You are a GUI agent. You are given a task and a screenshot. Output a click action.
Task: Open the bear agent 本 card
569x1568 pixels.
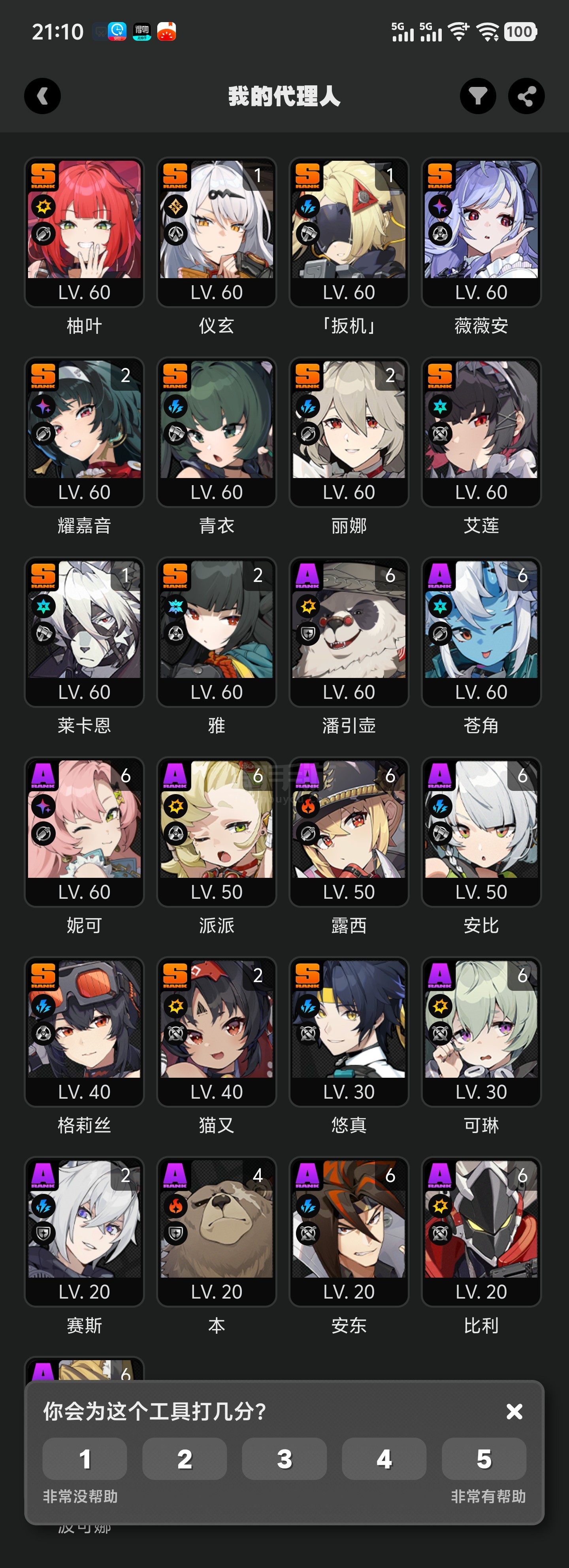pos(217,1231)
